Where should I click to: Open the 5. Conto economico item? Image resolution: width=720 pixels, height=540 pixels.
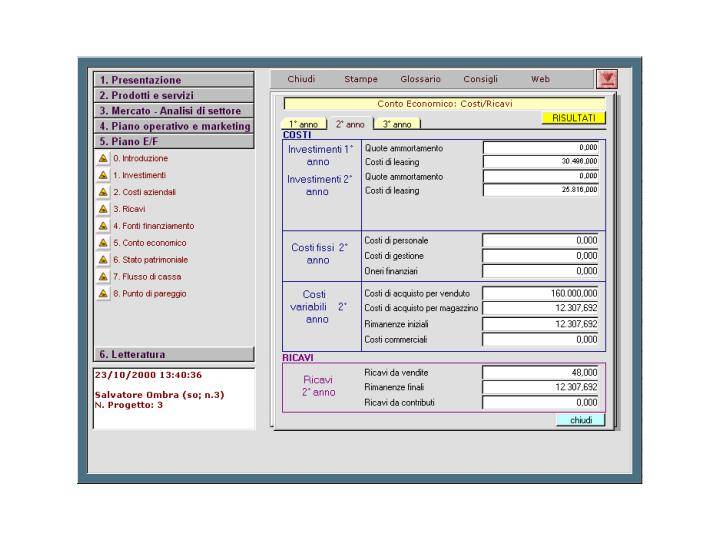tap(150, 243)
